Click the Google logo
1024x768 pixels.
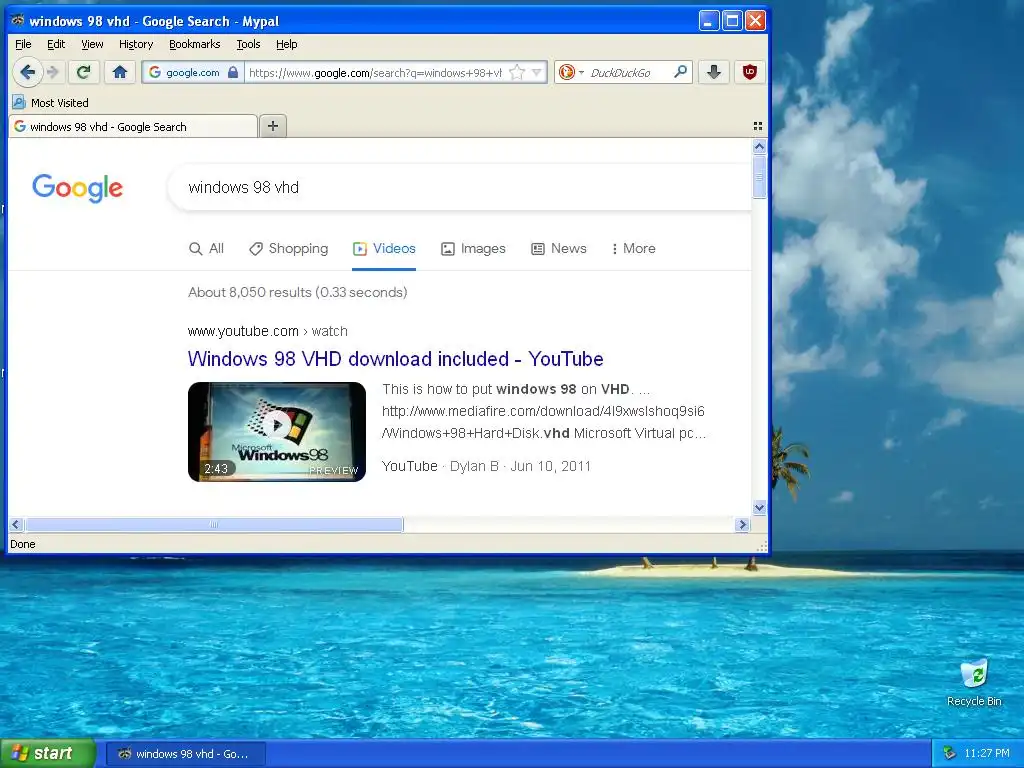click(x=77, y=188)
